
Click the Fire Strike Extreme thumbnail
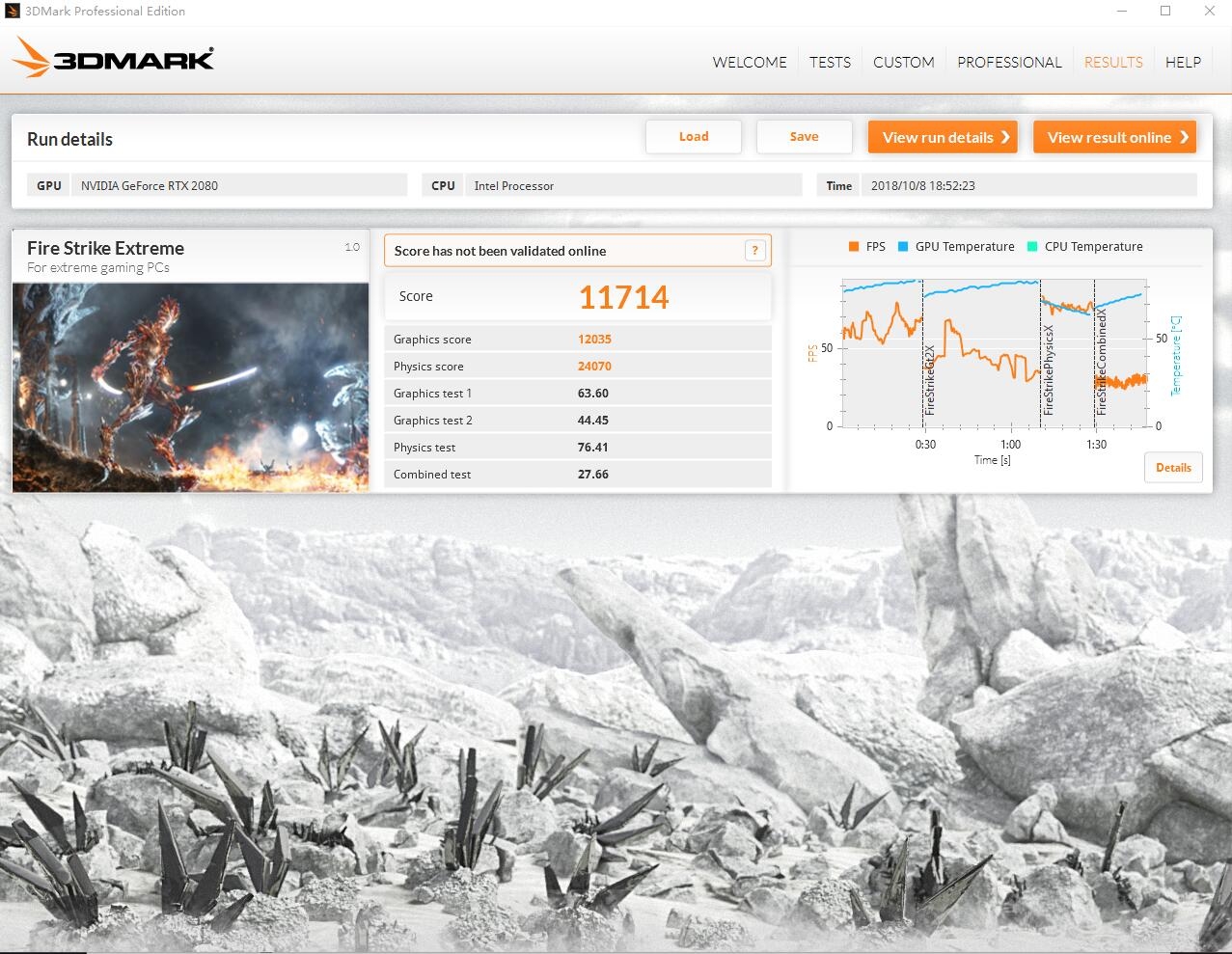[191, 388]
